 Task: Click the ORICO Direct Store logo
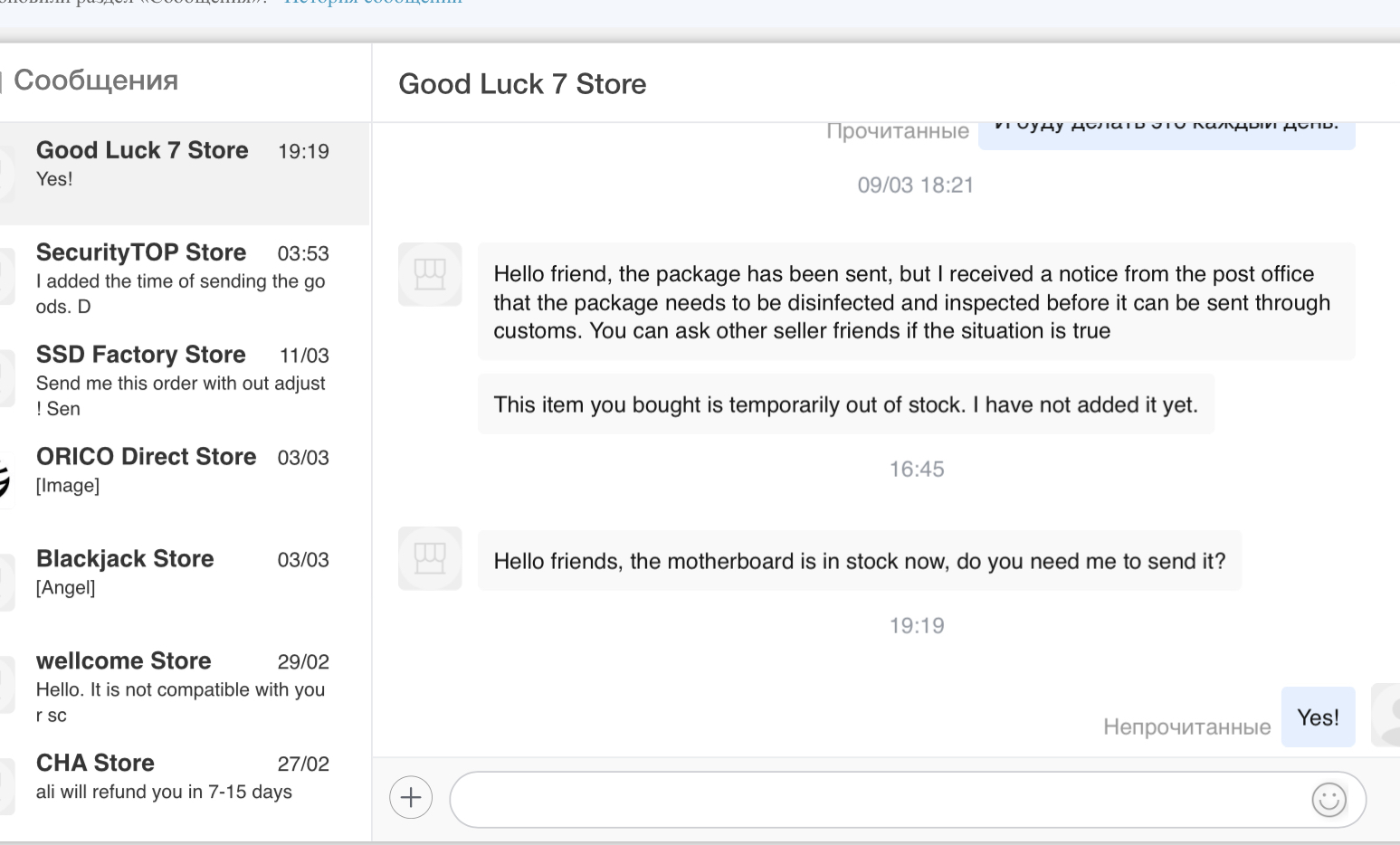4,479
